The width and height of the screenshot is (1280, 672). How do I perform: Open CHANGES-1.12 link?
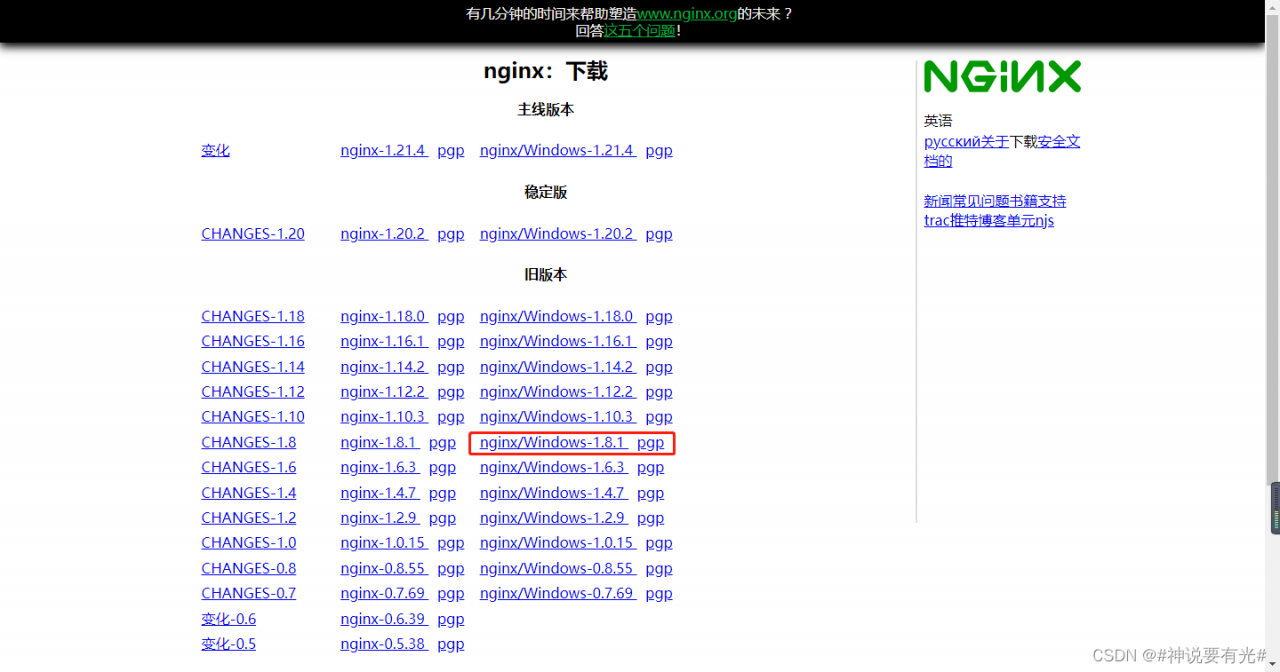pos(253,392)
